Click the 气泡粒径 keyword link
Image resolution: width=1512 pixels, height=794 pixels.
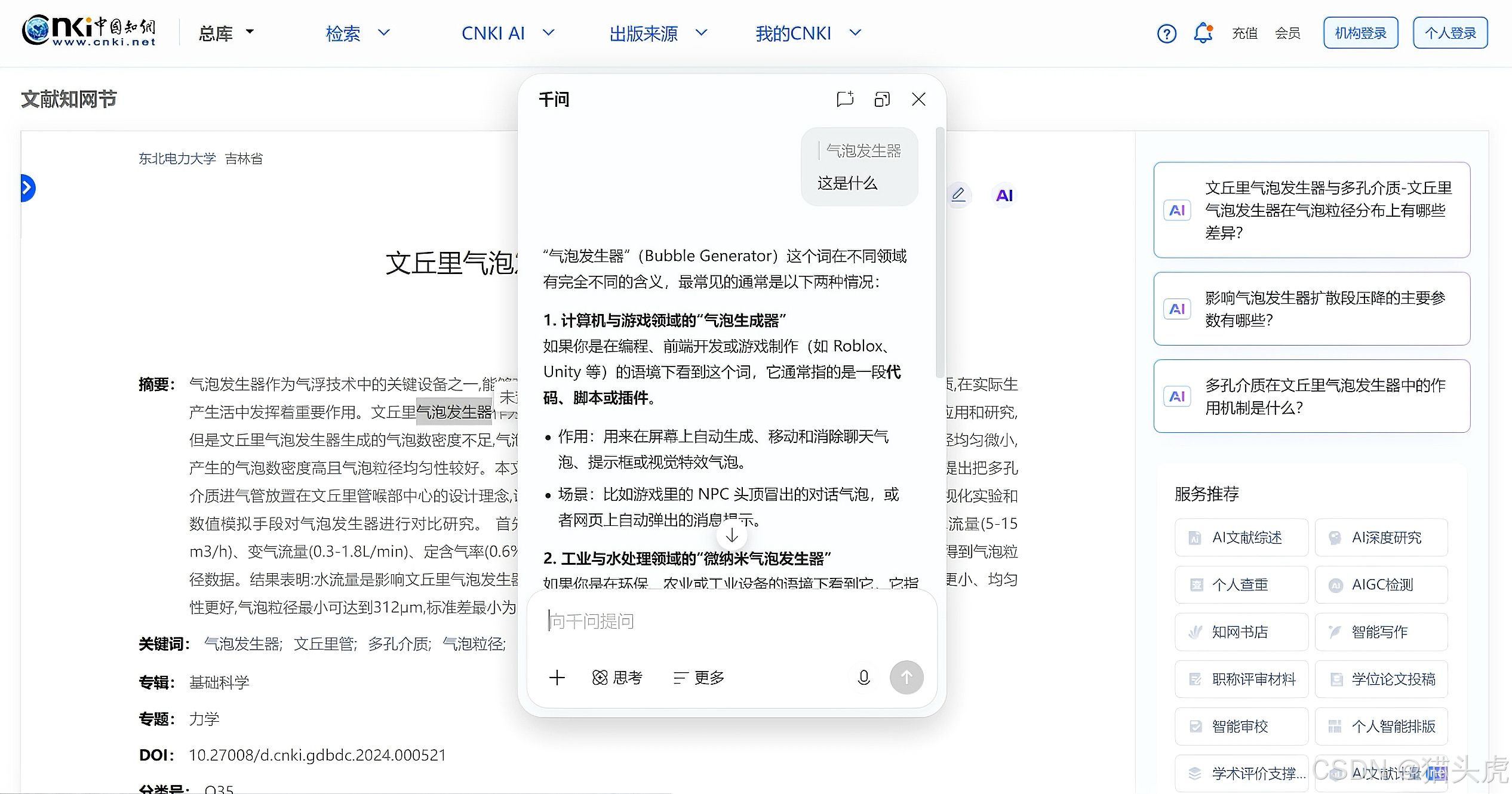coord(474,644)
